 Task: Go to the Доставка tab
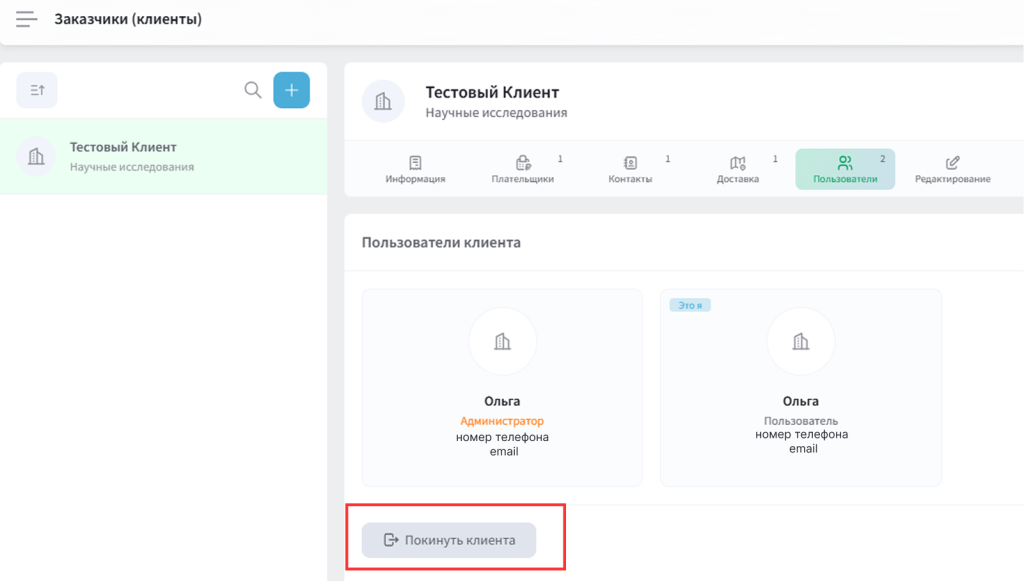[x=738, y=170]
